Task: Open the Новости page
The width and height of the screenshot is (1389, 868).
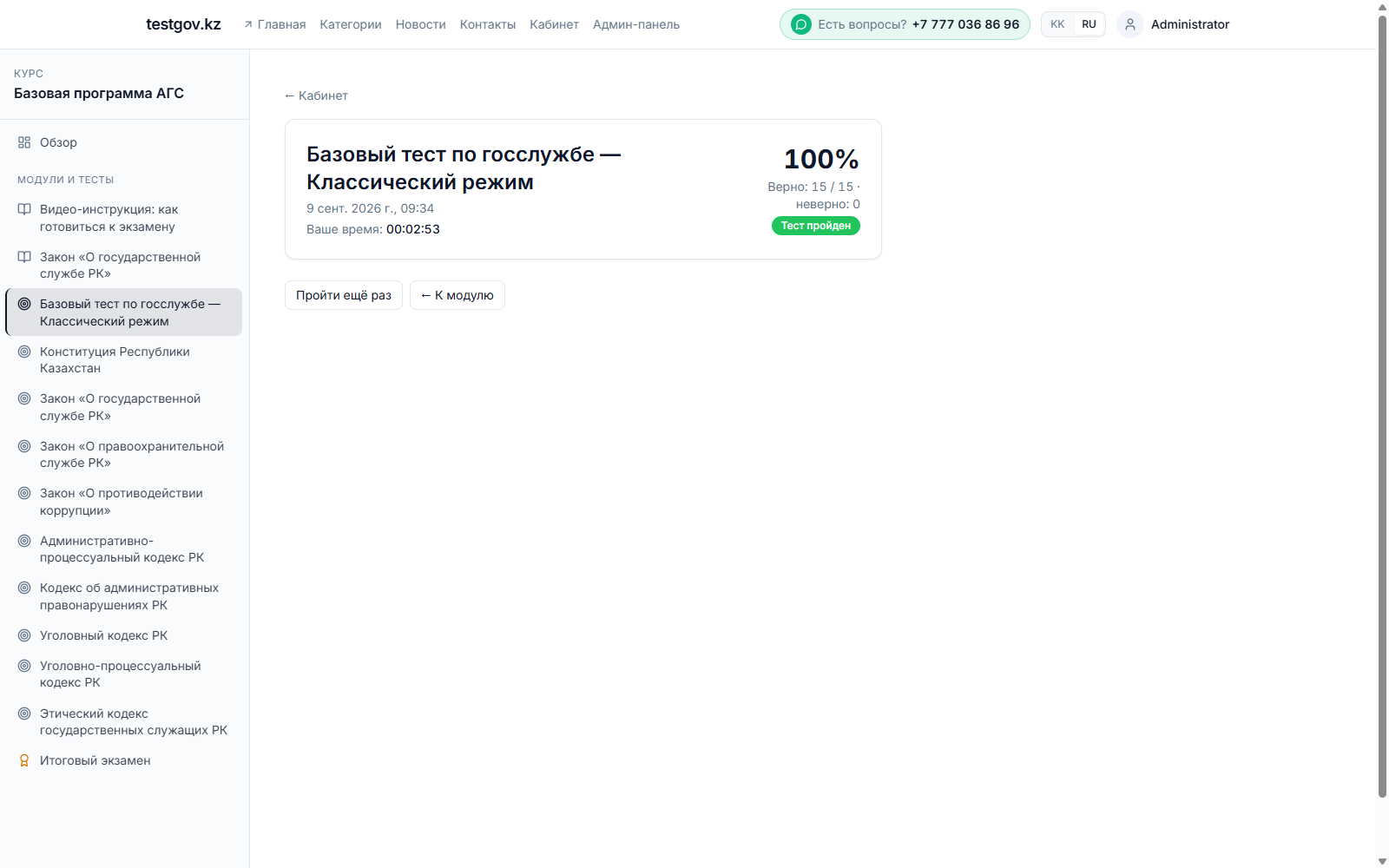Action: [x=421, y=24]
